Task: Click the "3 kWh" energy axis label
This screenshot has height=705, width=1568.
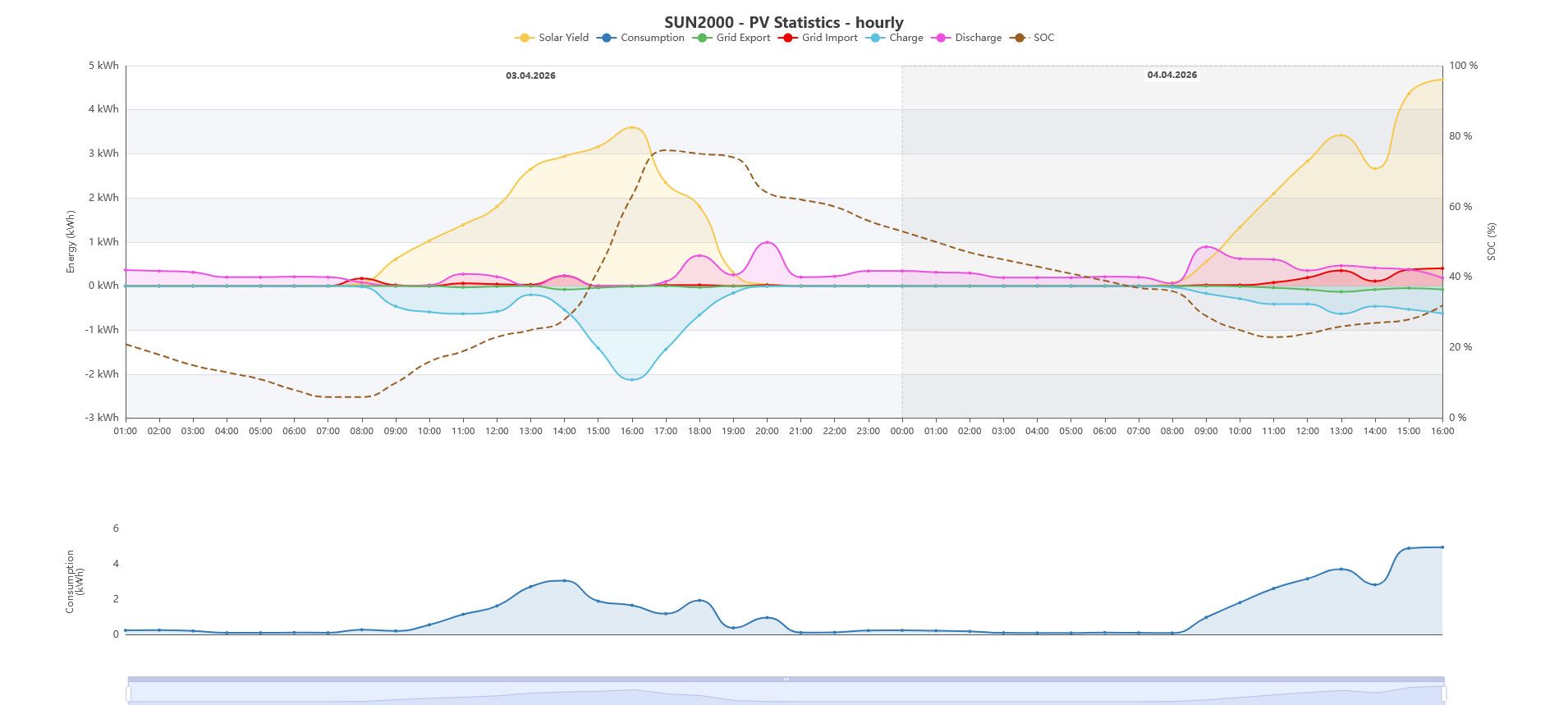Action: point(103,153)
